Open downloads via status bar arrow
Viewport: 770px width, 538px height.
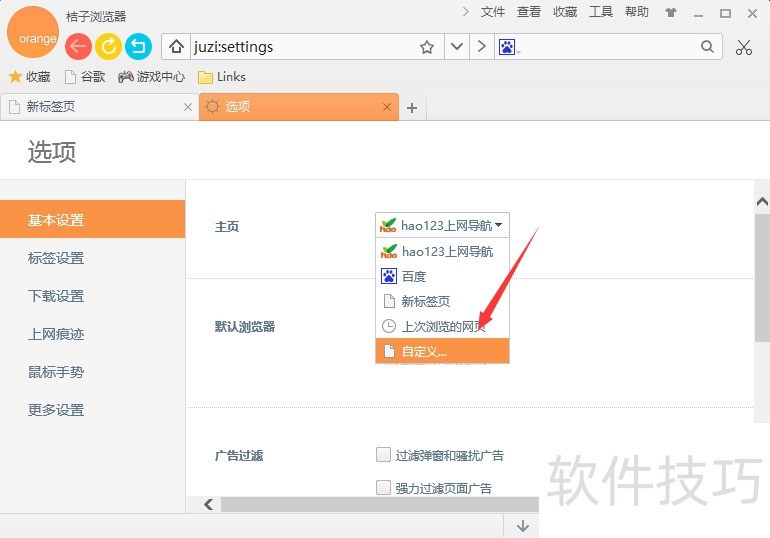point(522,526)
